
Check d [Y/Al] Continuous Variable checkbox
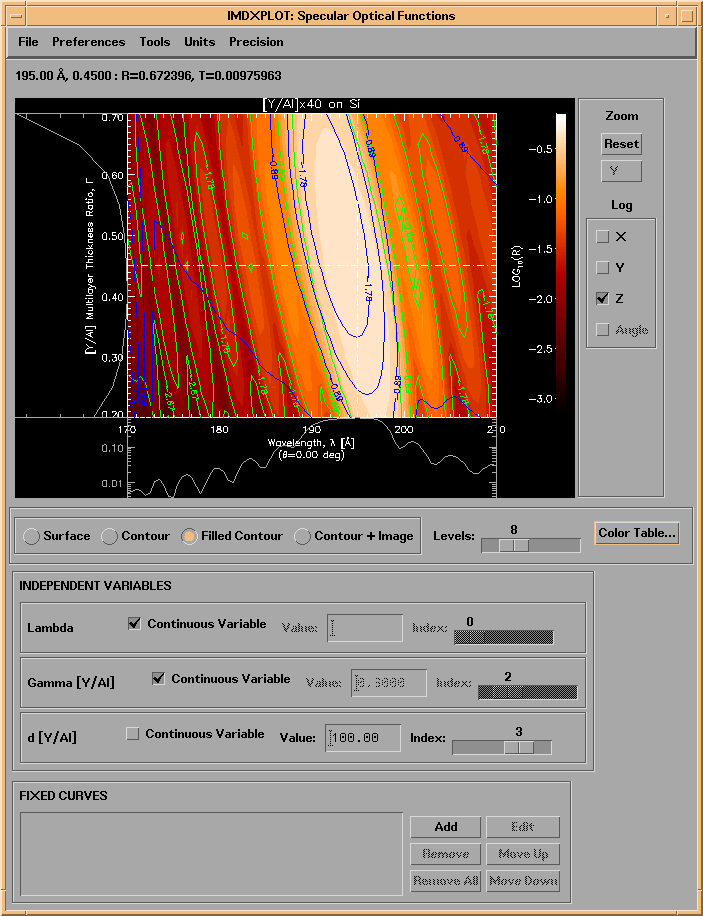[x=133, y=734]
